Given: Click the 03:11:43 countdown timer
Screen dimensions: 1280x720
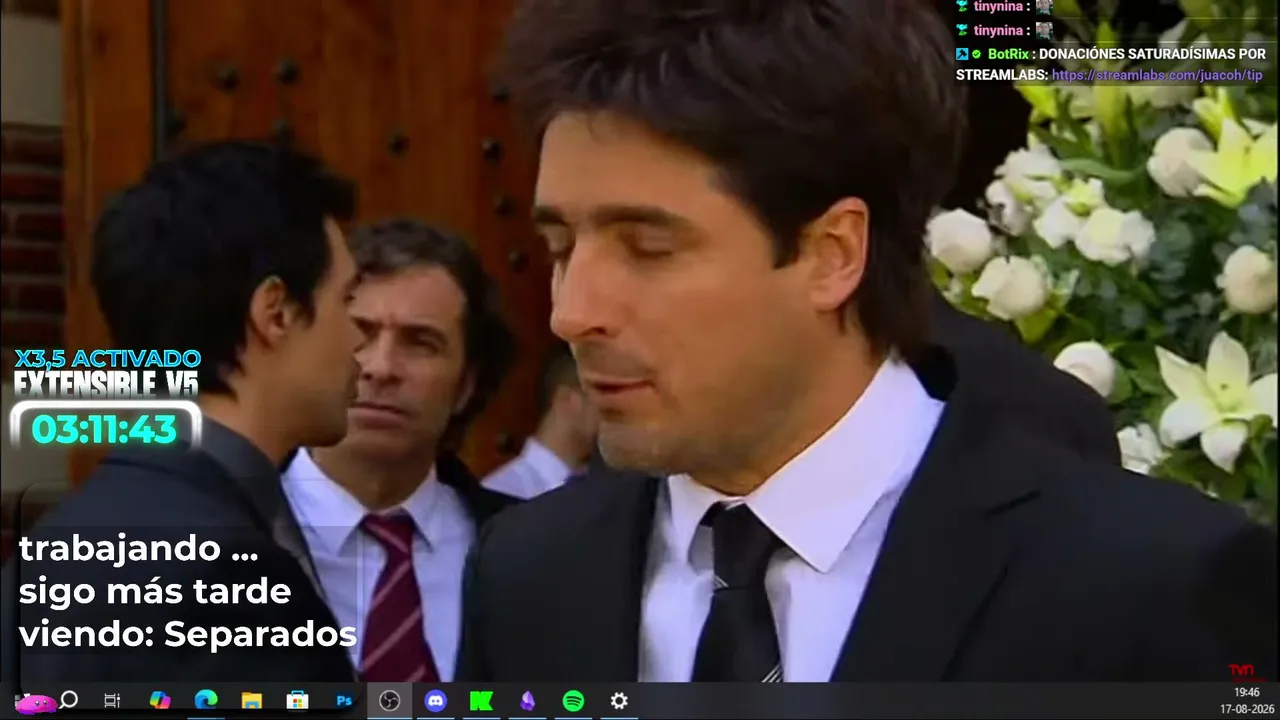Looking at the screenshot, I should 104,429.
